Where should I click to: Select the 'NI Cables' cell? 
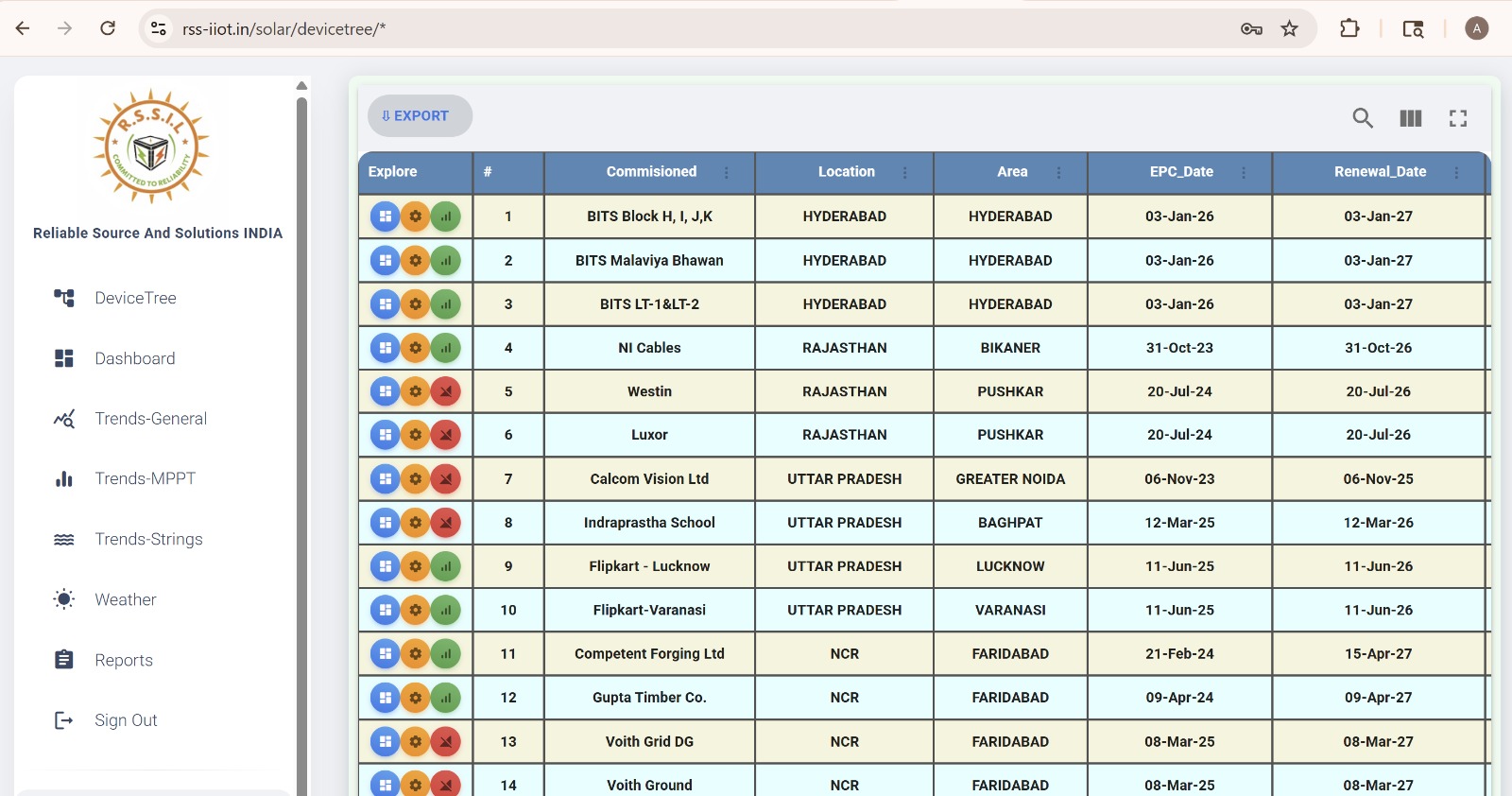(649, 348)
